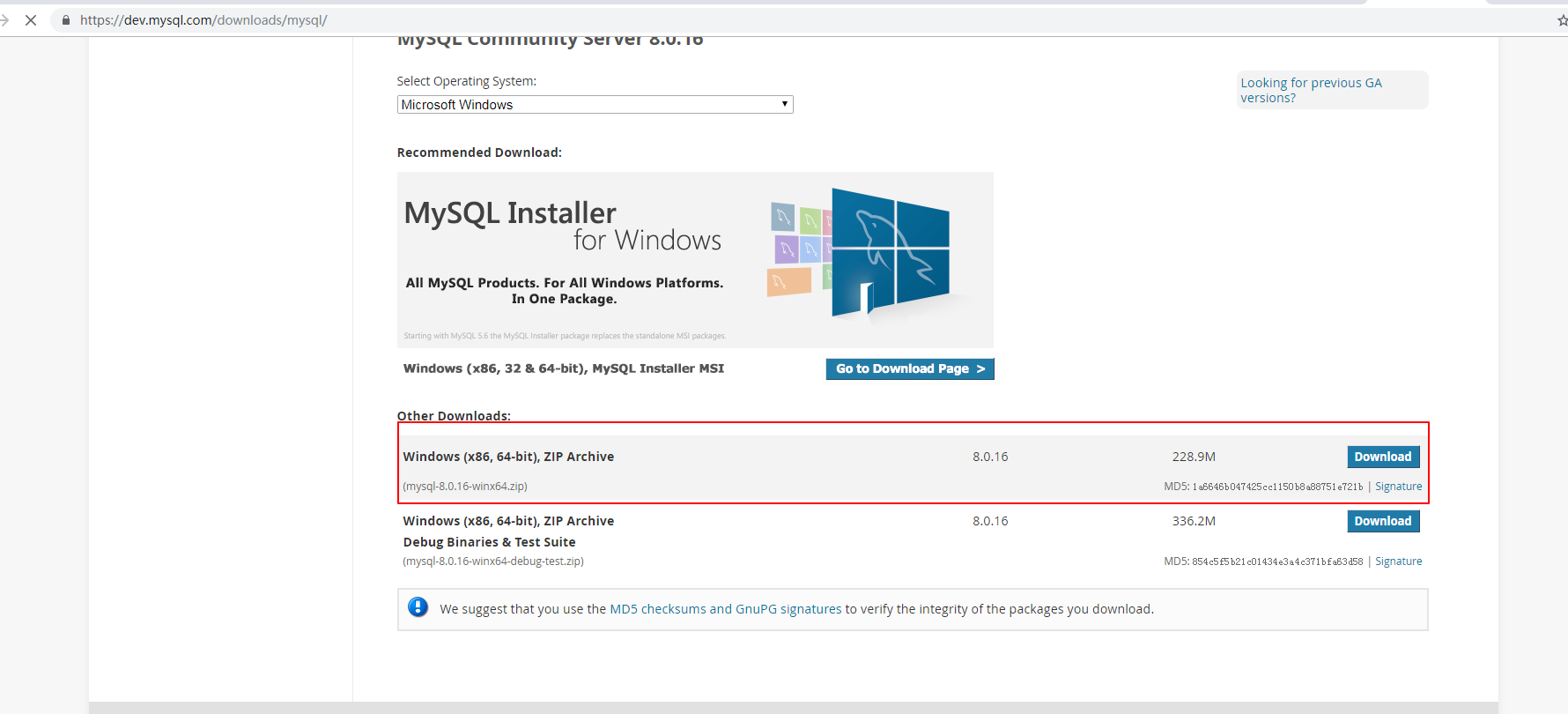Open Signature link for mysql-8.0.16-winx64.zip

coord(1398,487)
